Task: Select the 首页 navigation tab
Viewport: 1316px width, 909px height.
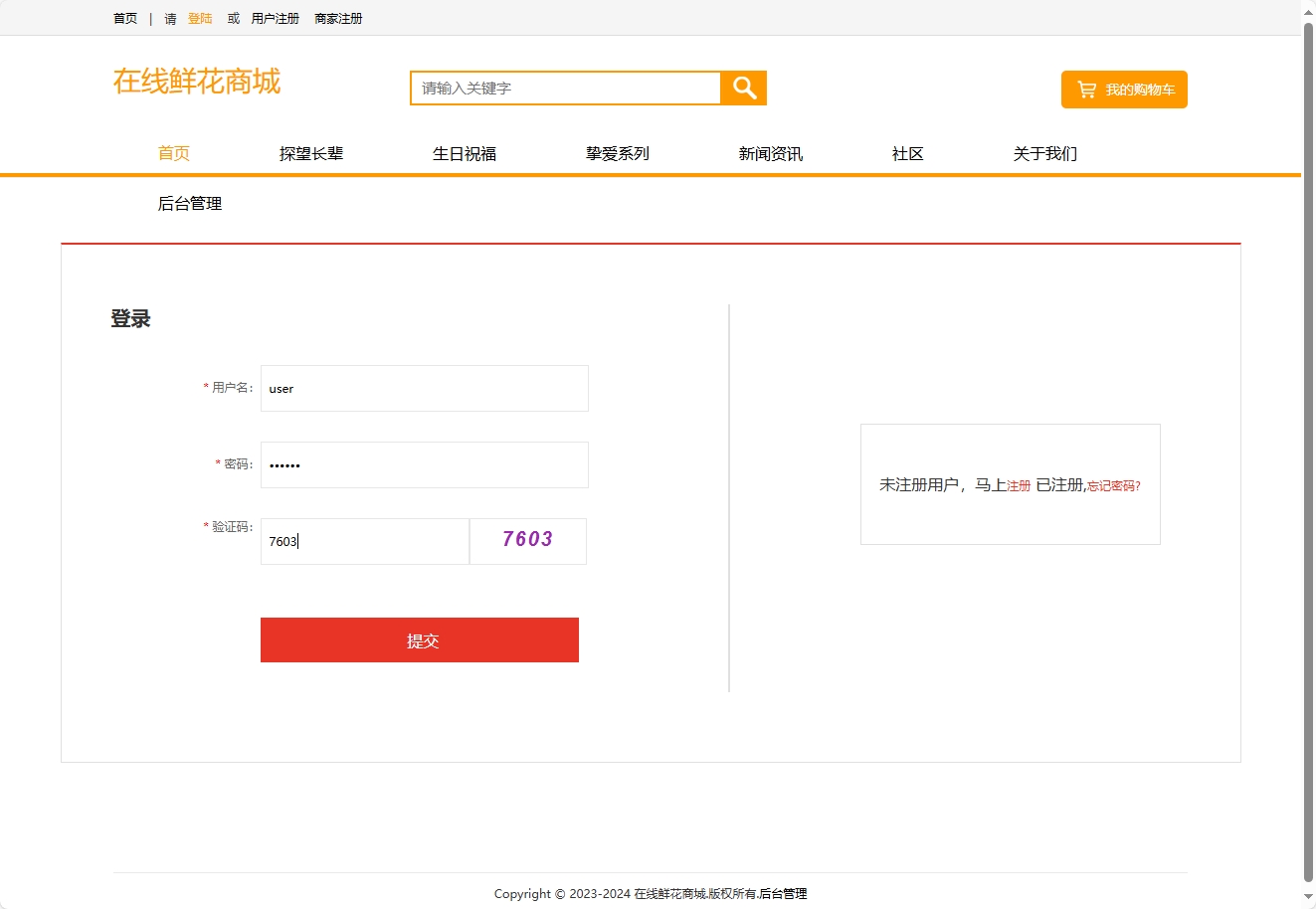Action: click(173, 153)
